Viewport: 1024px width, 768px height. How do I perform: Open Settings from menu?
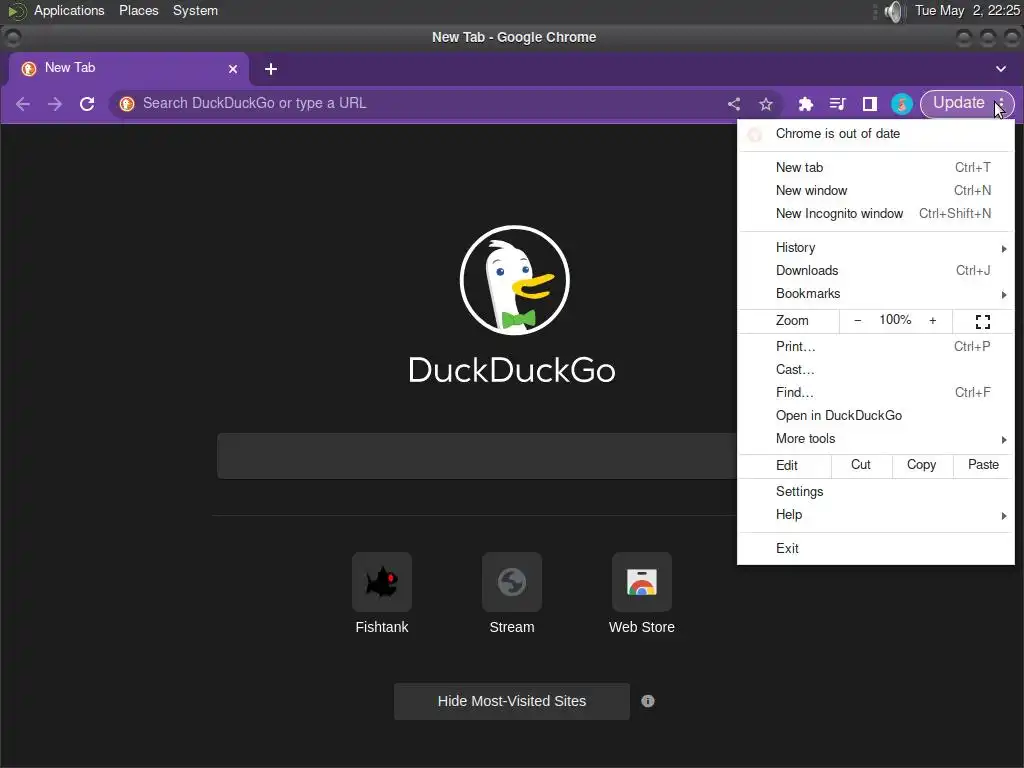[876, 492]
